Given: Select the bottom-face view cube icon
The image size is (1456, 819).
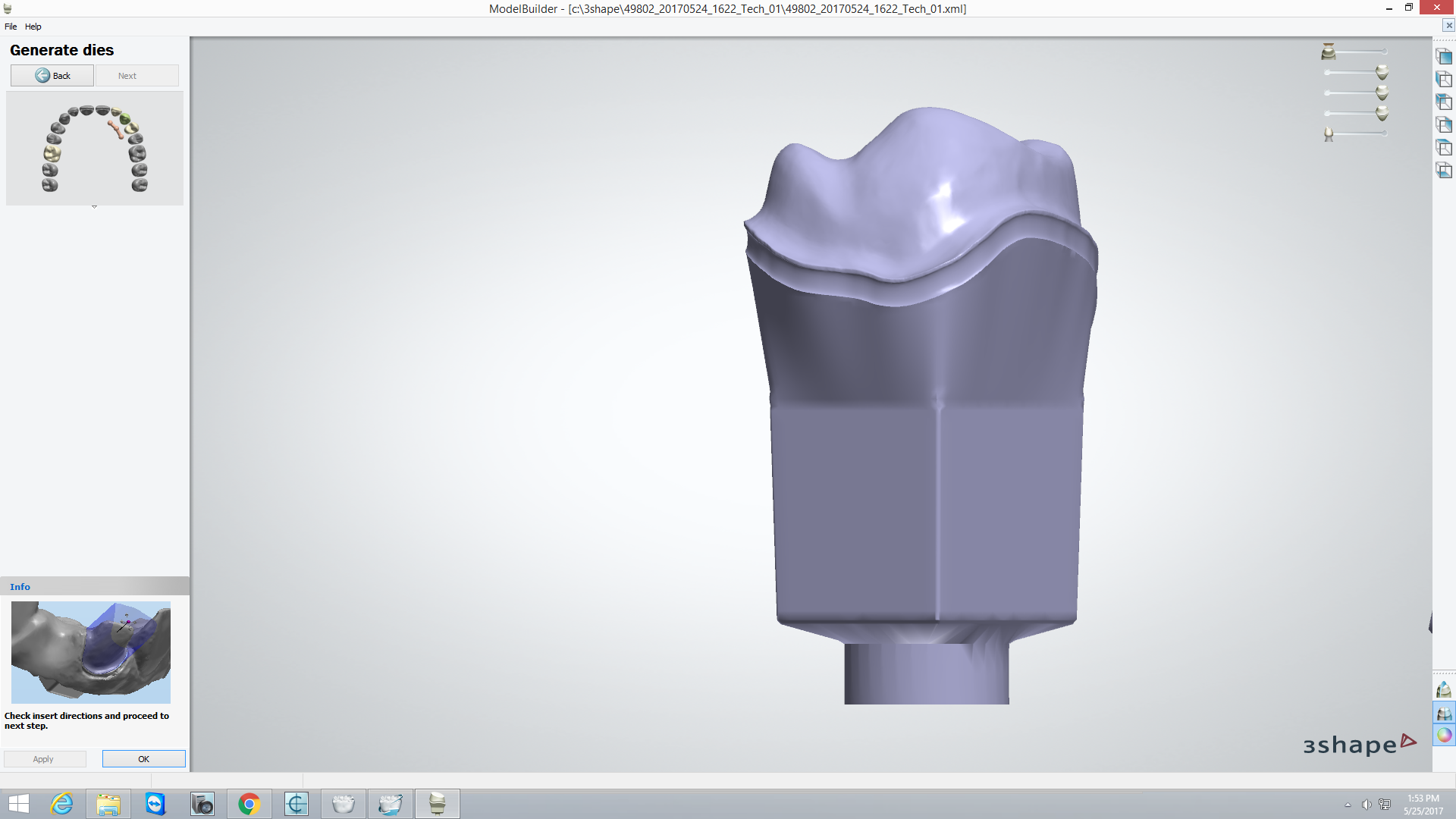Looking at the screenshot, I should click(x=1444, y=171).
